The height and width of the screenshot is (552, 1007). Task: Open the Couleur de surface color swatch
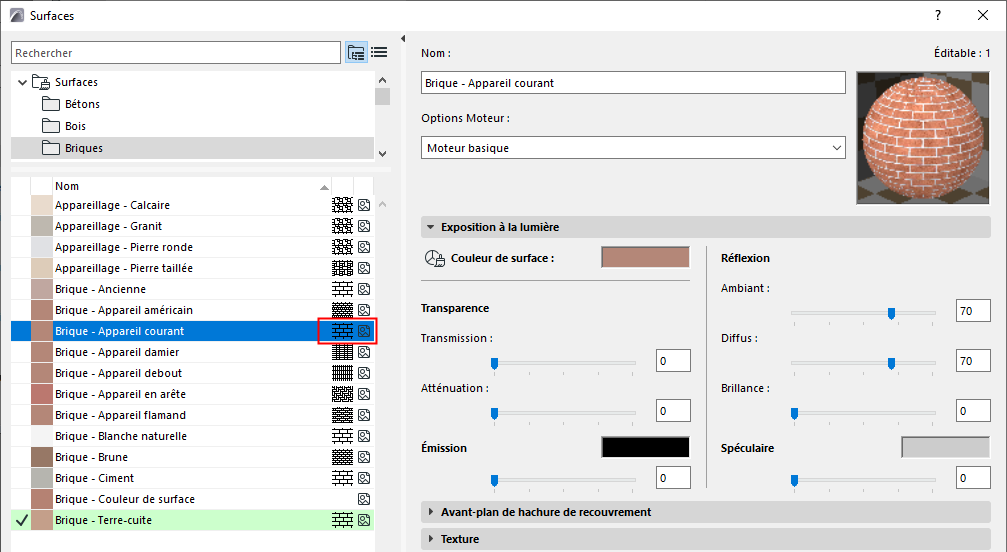click(x=645, y=257)
